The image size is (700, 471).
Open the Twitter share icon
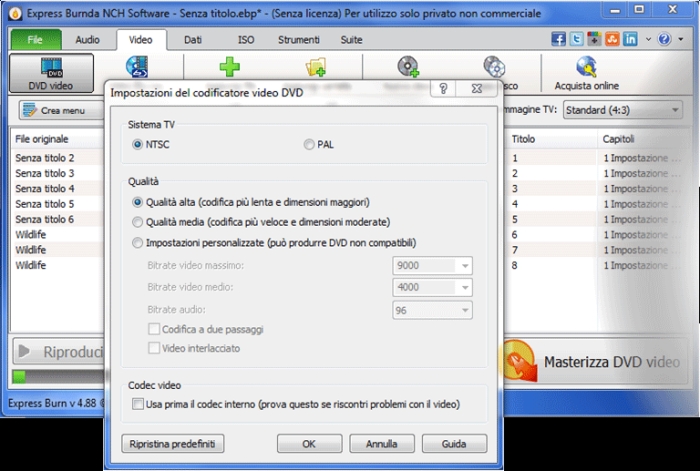(576, 39)
